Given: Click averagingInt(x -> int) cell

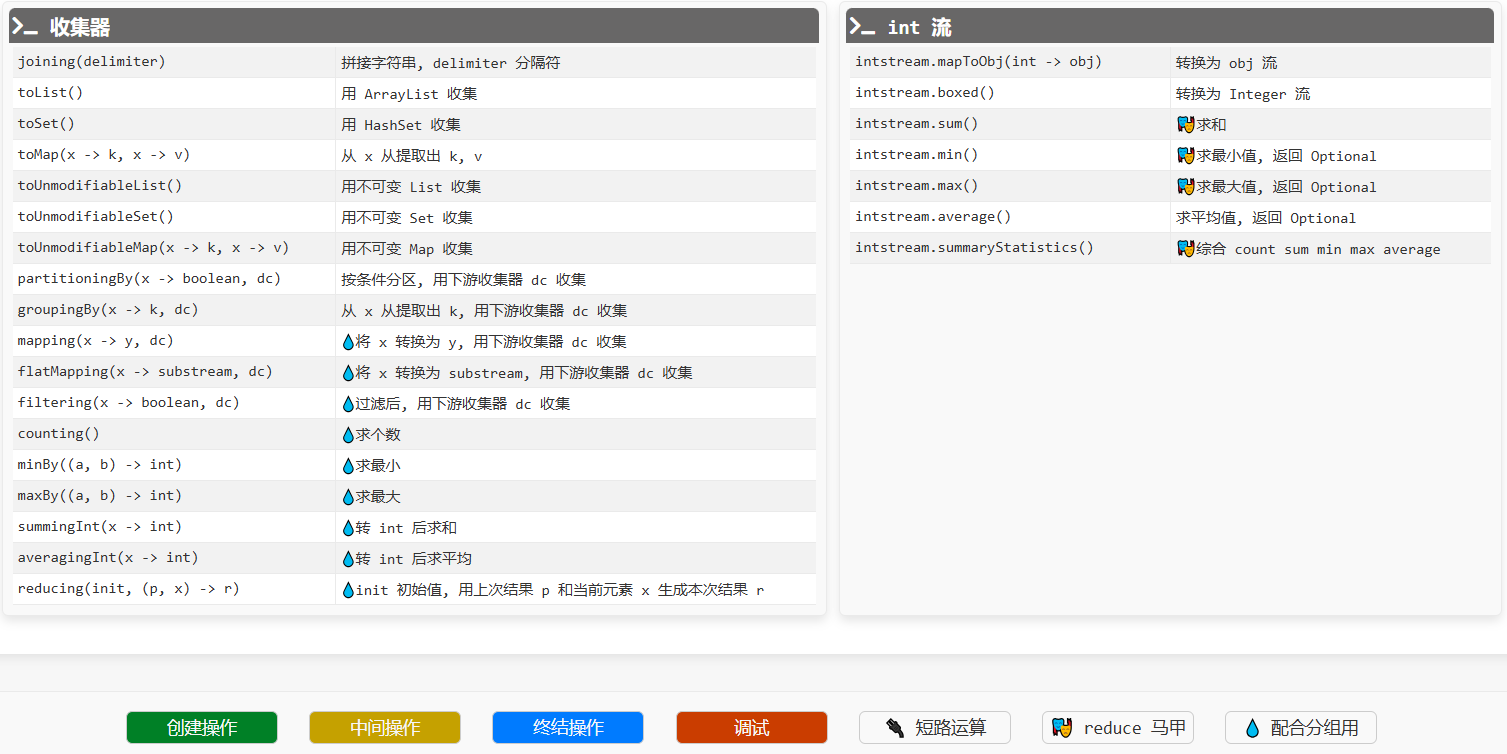Looking at the screenshot, I should tap(174, 558).
